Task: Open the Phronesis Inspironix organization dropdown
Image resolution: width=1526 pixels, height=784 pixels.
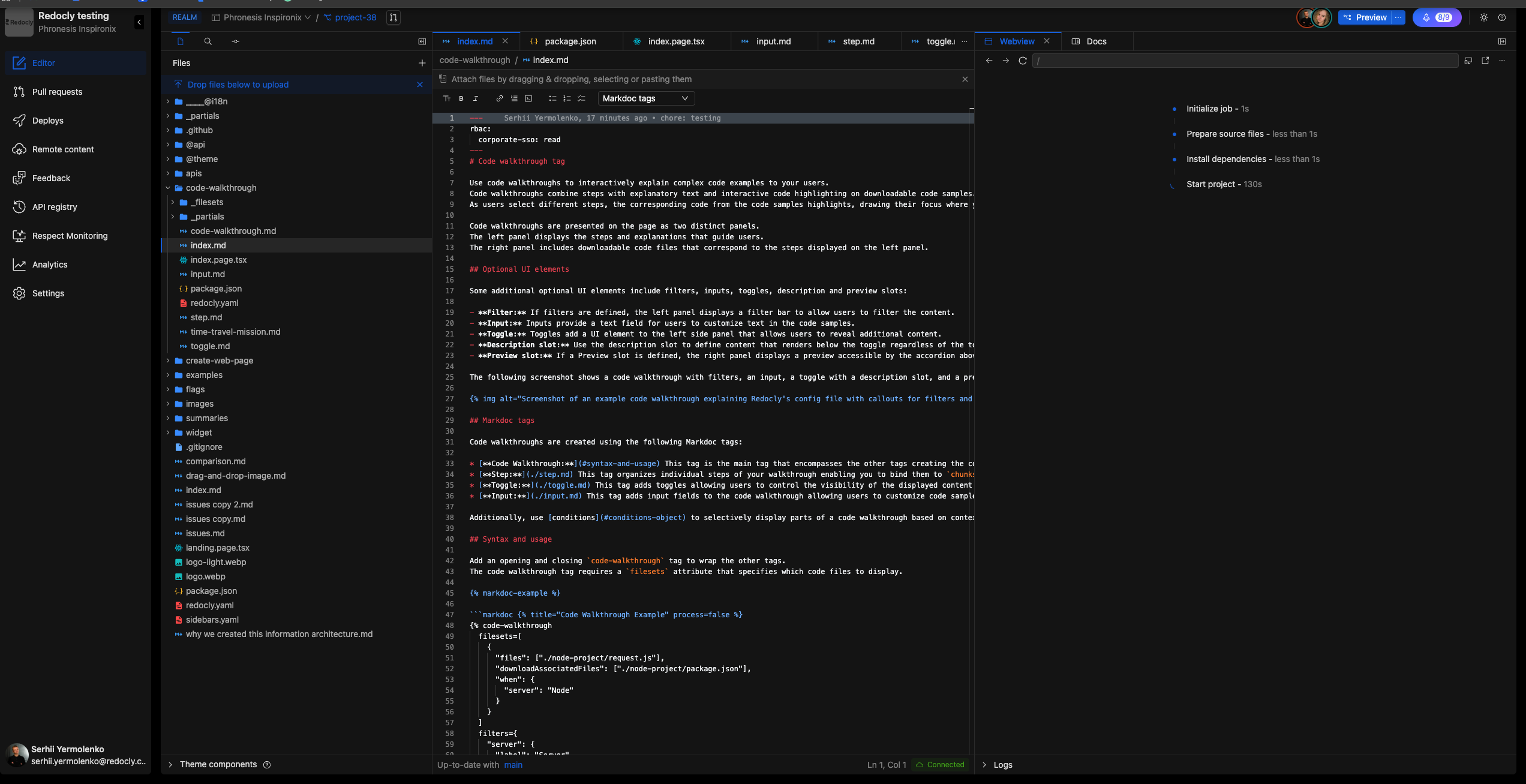Action: coord(262,17)
